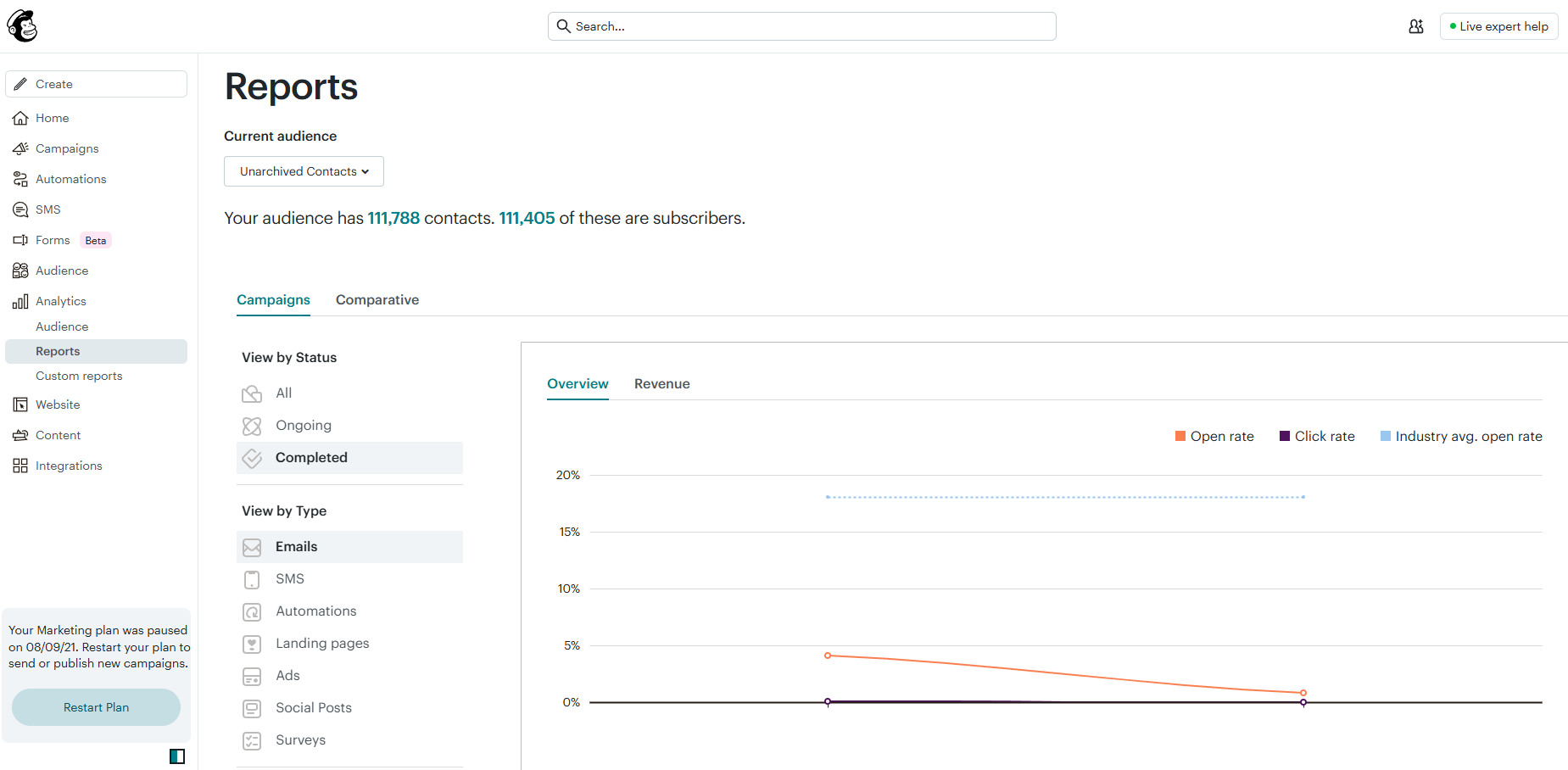Select Reports in the Analytics submenu
This screenshot has width=1568, height=770.
[x=96, y=351]
